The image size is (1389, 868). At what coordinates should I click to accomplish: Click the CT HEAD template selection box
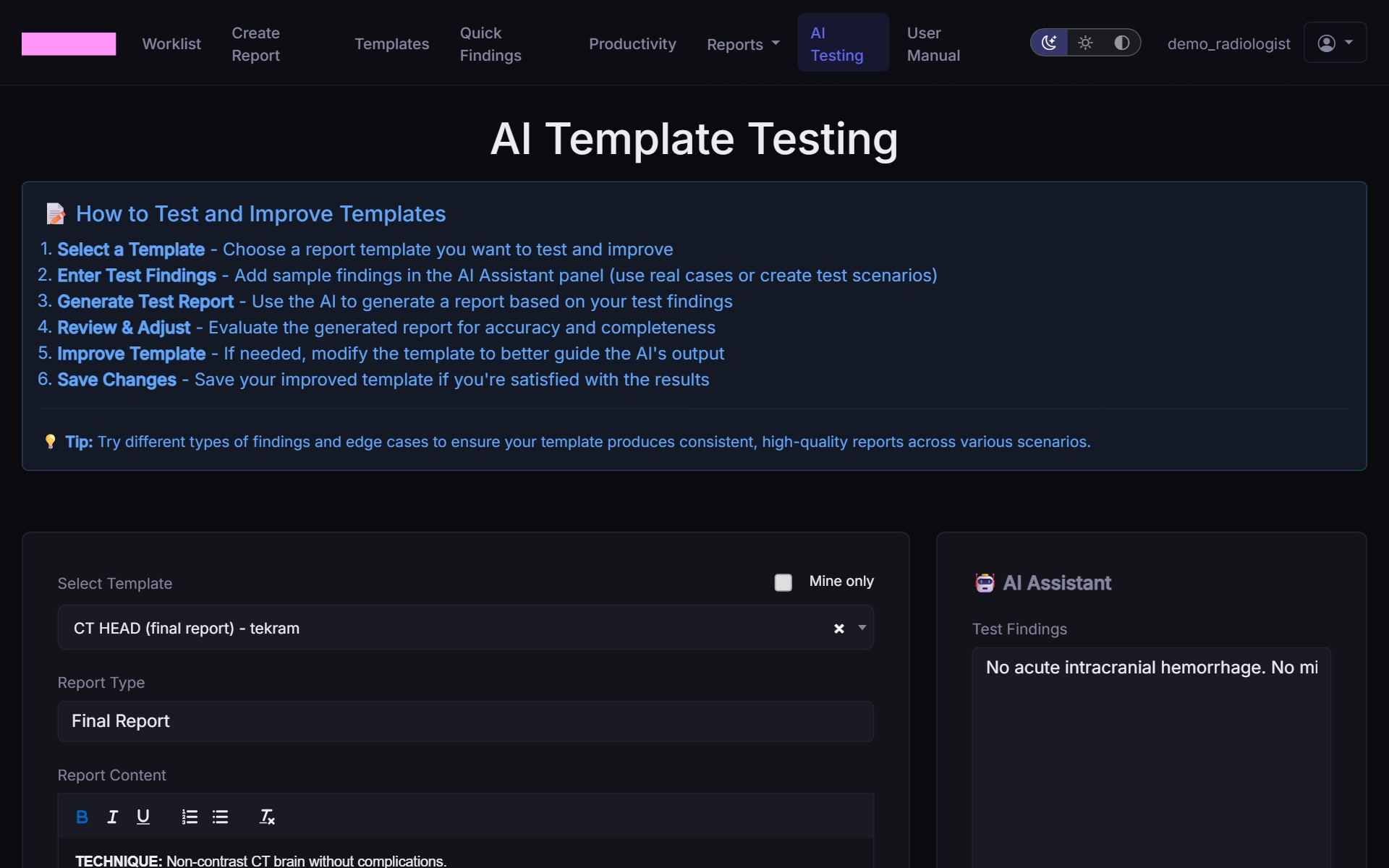(465, 628)
